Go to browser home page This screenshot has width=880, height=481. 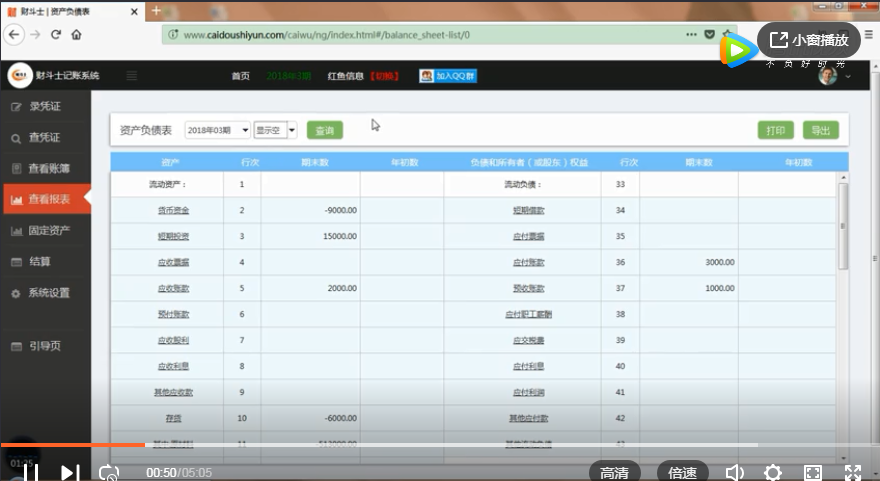76,35
